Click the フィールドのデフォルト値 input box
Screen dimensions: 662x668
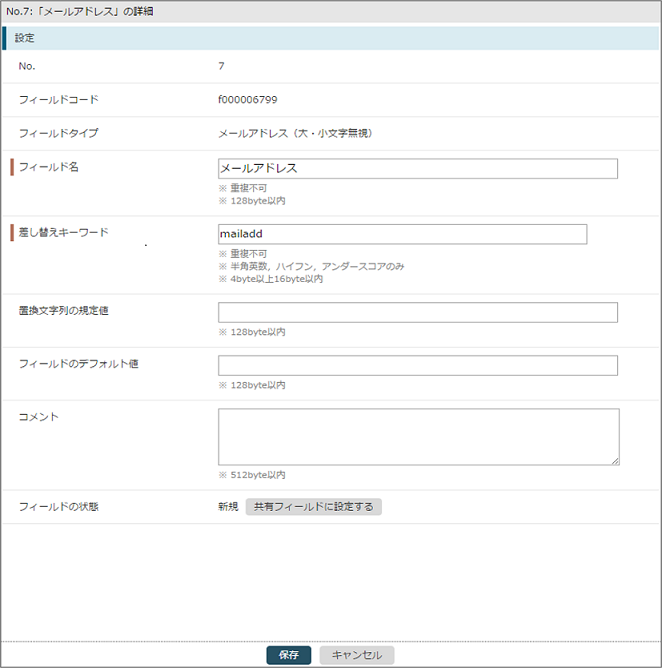(417, 366)
